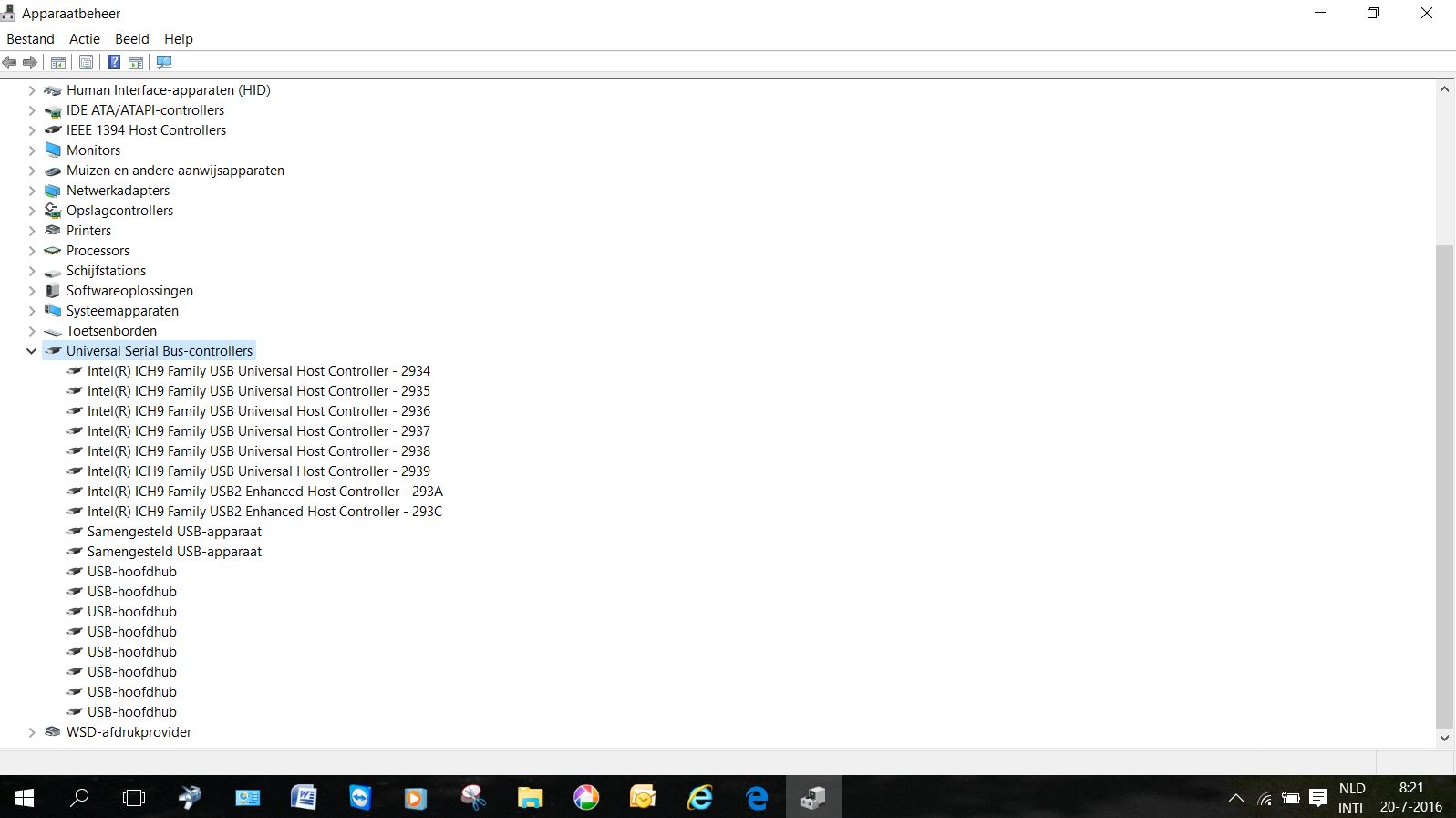1456x818 pixels.
Task: Click the scrollbar down arrow
Action: pyautogui.click(x=1444, y=738)
